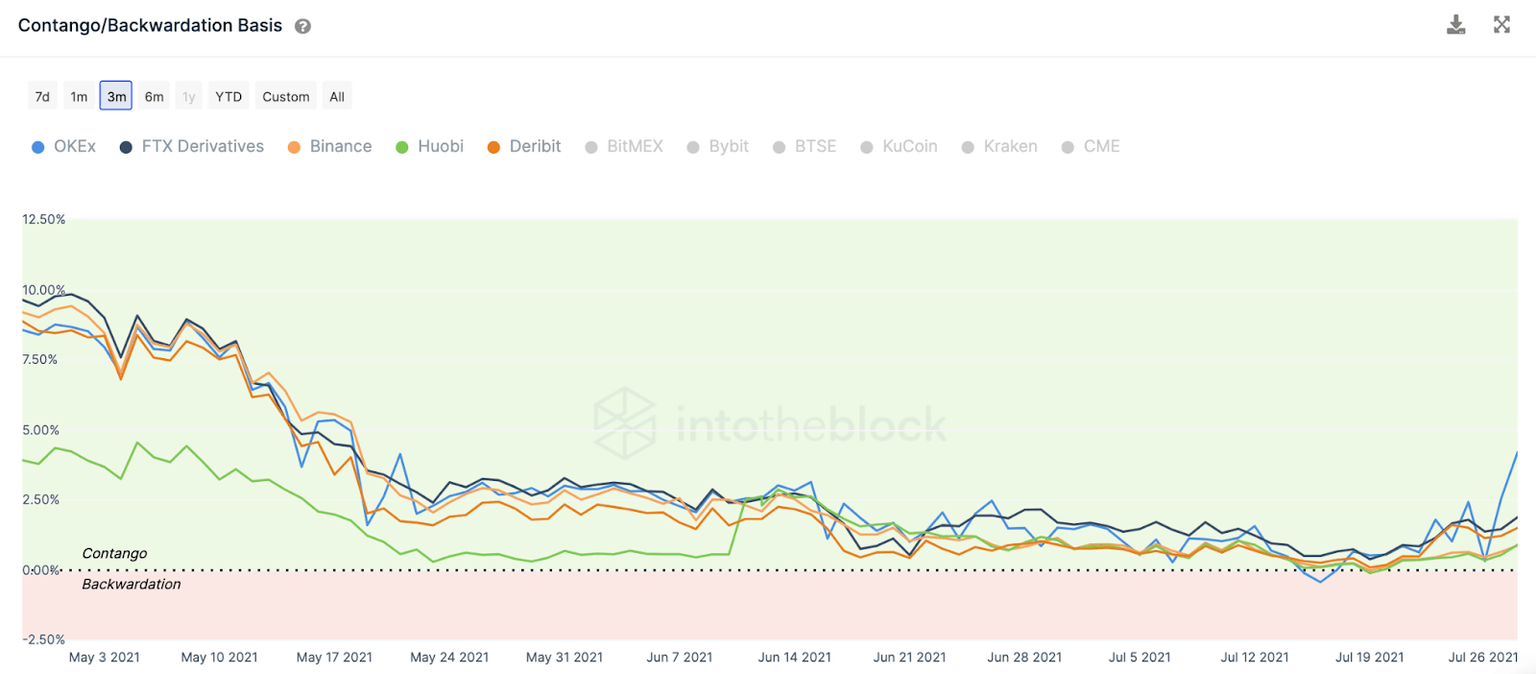Show the Bybit series
The width and height of the screenshot is (1536, 674).
(717, 146)
